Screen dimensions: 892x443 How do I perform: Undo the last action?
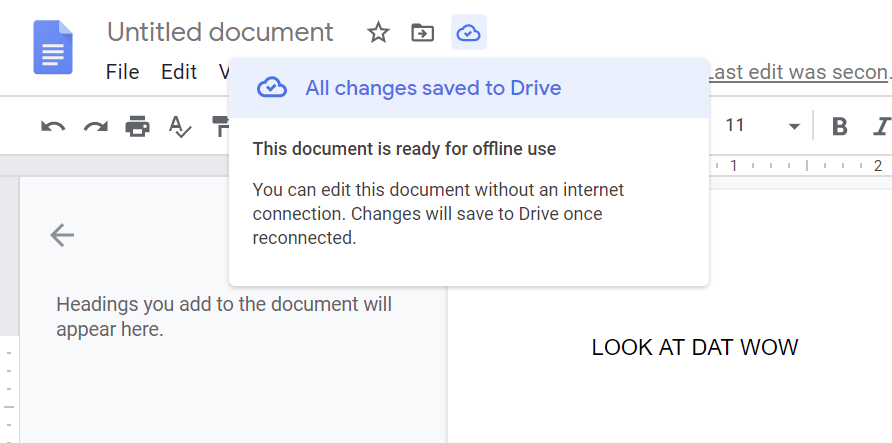(53, 126)
